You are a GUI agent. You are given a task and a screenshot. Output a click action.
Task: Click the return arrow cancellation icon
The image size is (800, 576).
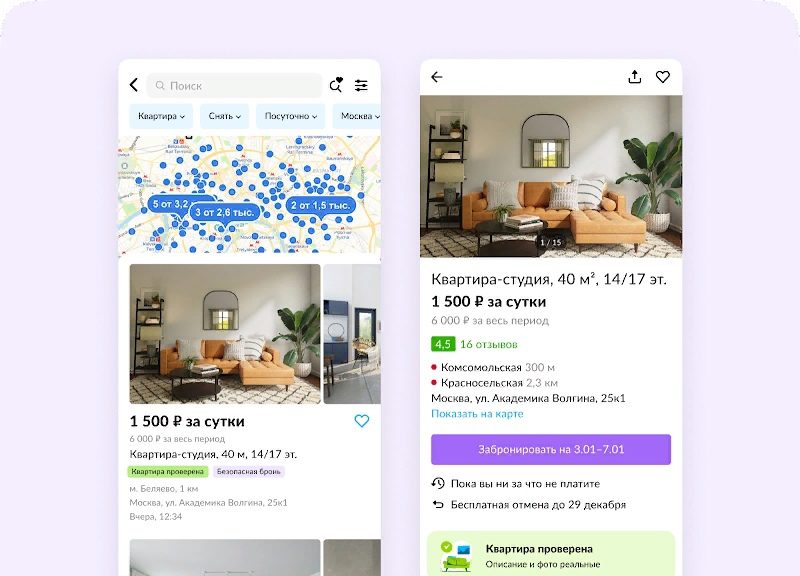438,505
